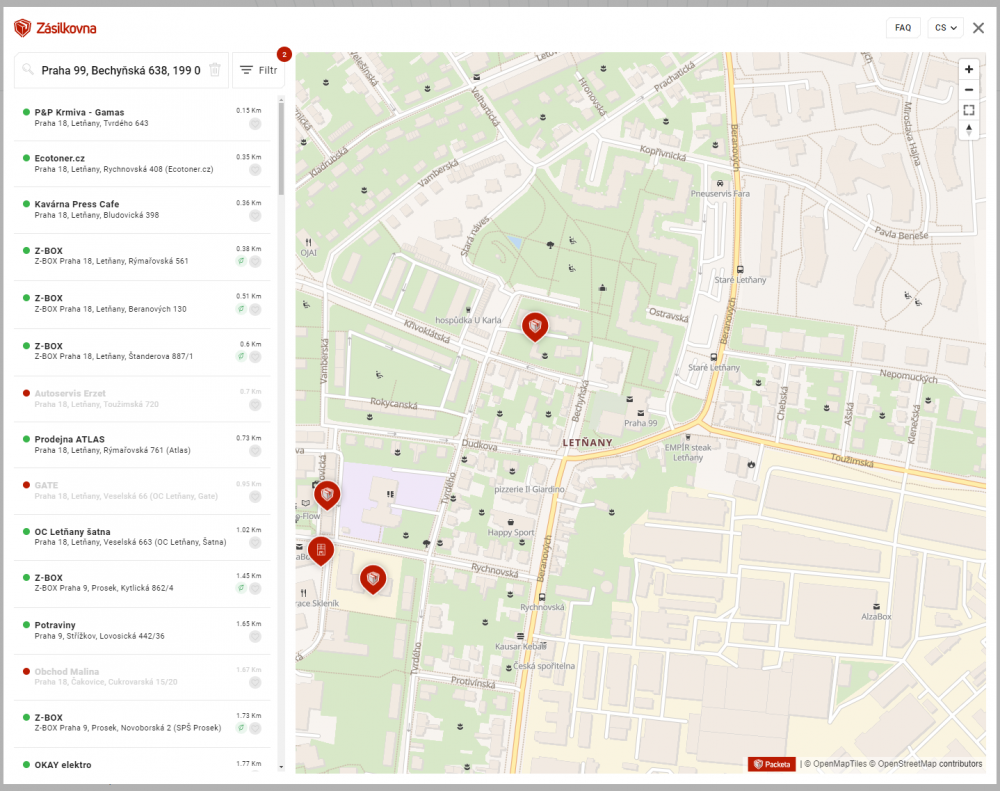Image resolution: width=1000 pixels, height=791 pixels.
Task: Select Kavárna Press Cafe in list
Action: pos(142,210)
